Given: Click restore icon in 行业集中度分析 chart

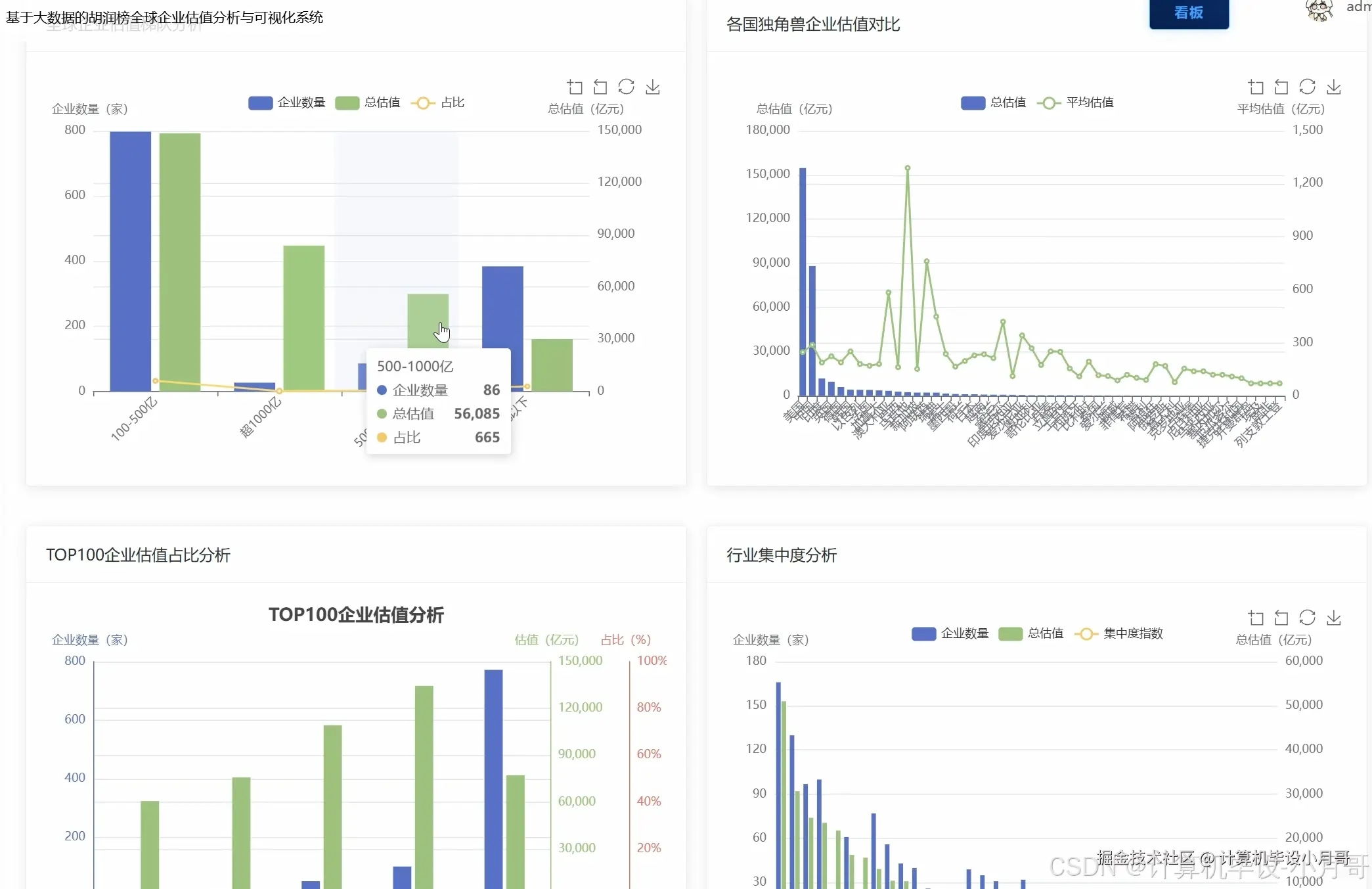Looking at the screenshot, I should 1307,618.
